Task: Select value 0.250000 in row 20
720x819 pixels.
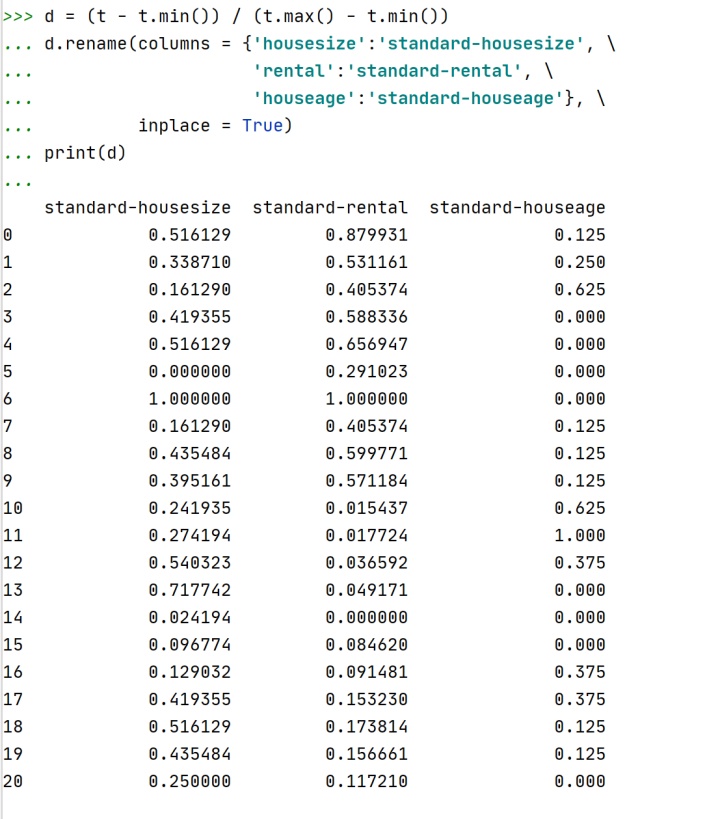Action: pos(190,781)
